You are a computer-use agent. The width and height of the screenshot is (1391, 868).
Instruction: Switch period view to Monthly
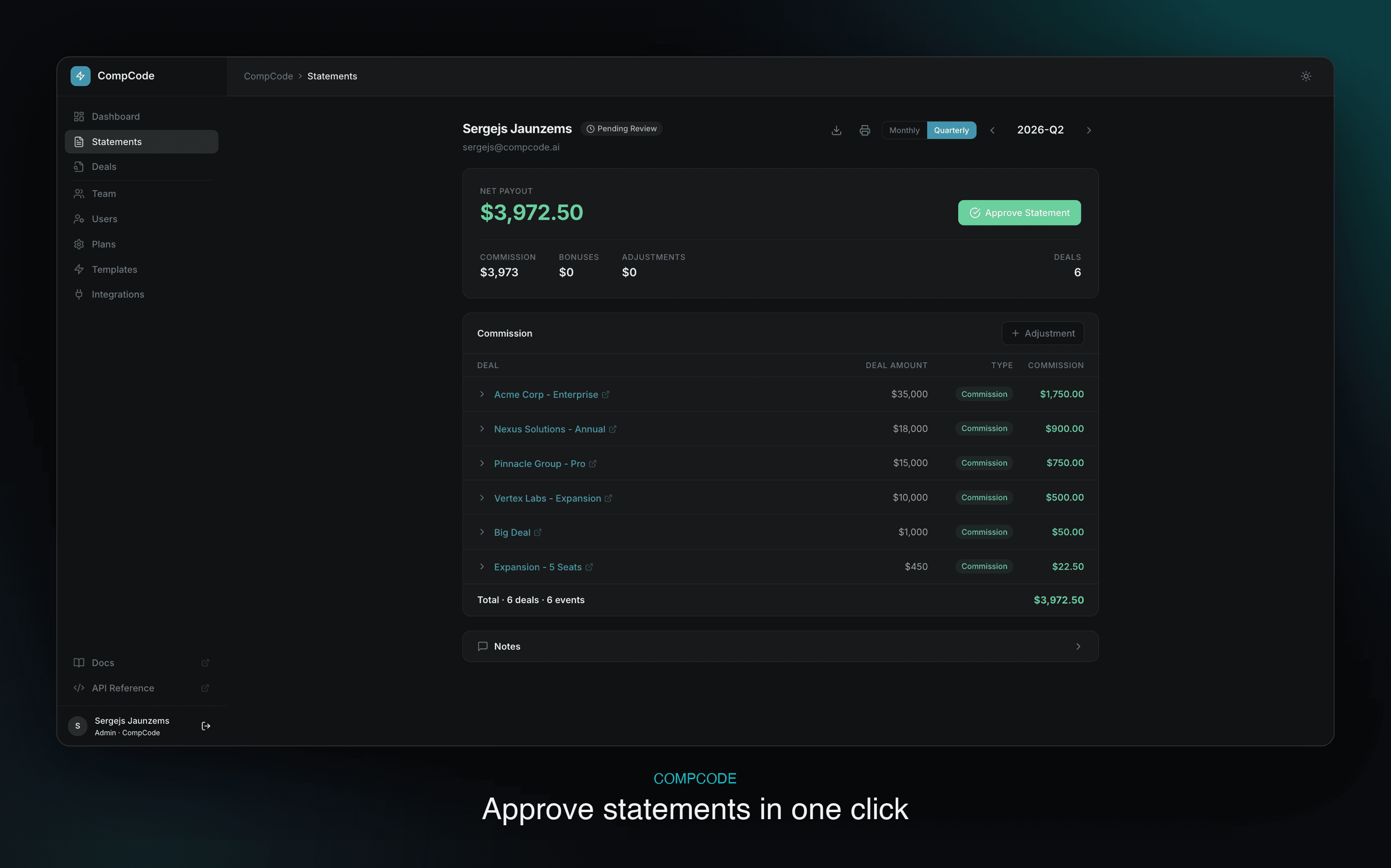pyautogui.click(x=904, y=130)
